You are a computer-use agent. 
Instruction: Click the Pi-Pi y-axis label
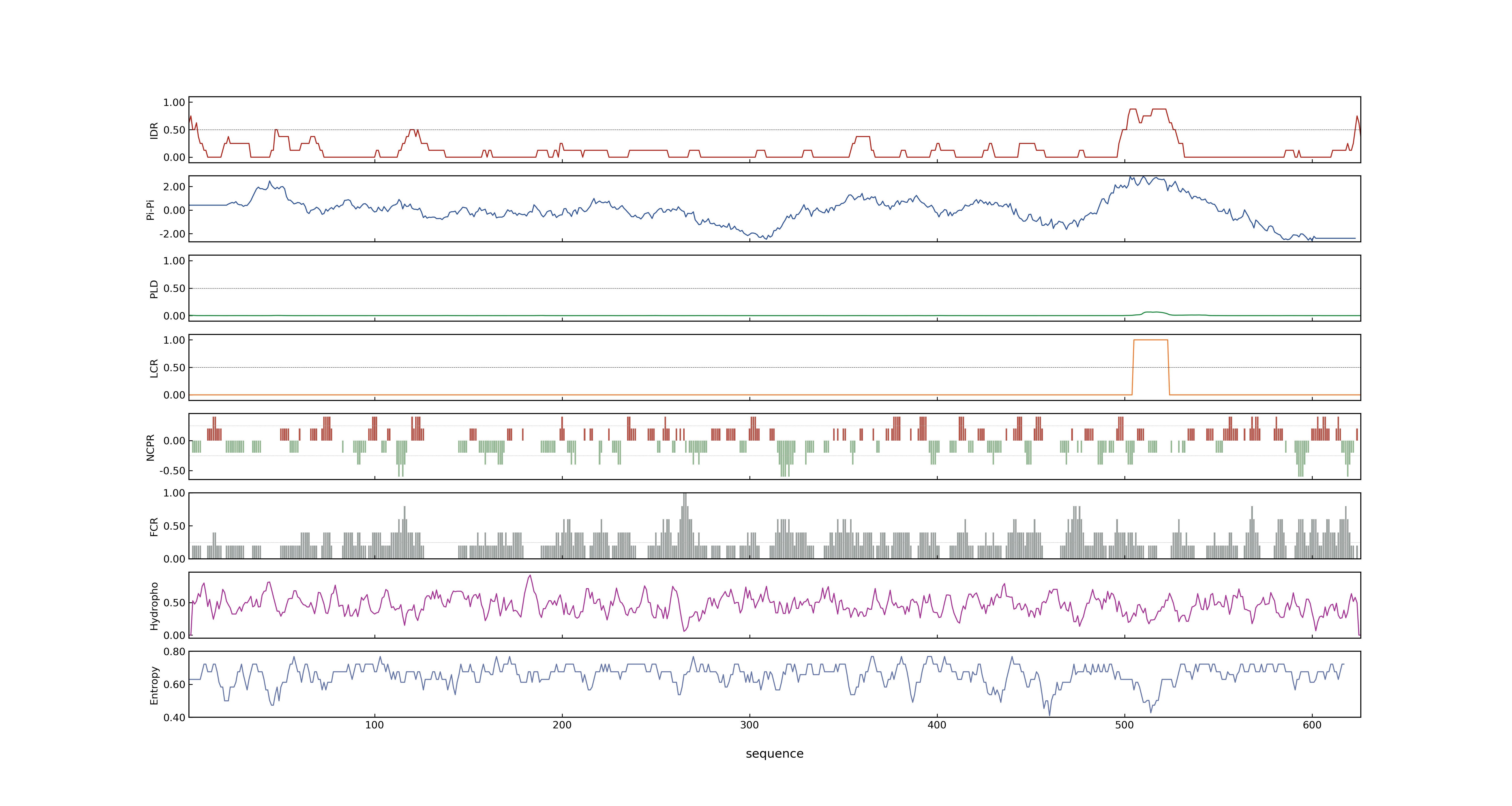pos(150,209)
